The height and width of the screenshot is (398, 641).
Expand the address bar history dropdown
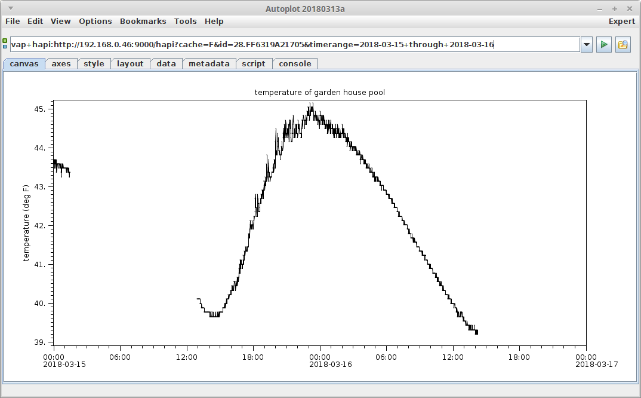(587, 45)
